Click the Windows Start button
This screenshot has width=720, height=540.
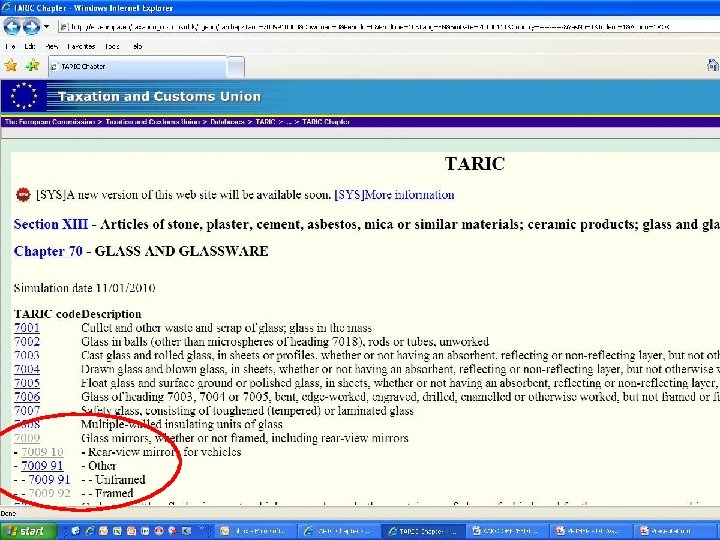[x=28, y=531]
